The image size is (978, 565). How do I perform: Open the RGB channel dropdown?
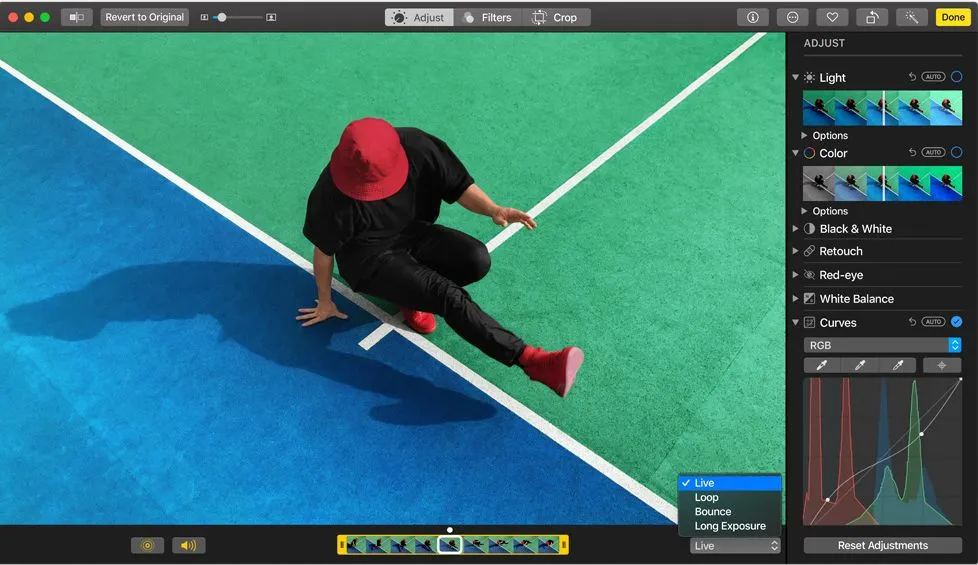click(x=882, y=345)
